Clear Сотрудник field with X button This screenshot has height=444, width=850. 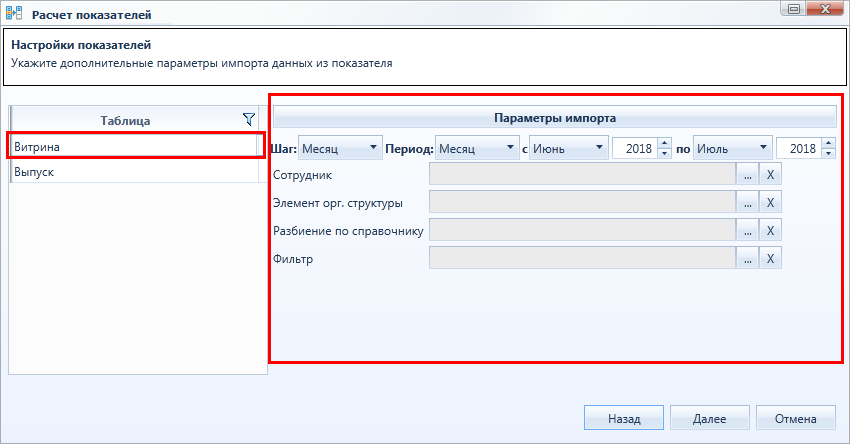click(x=770, y=175)
